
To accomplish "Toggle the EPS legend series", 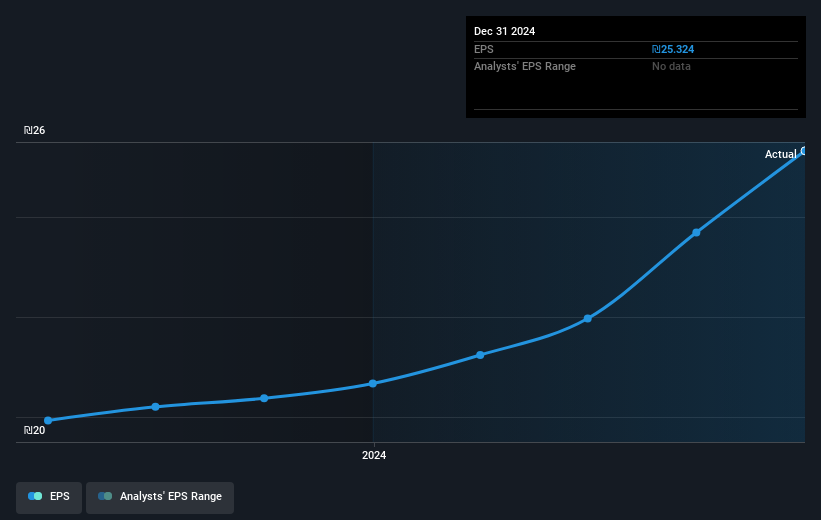I will pyautogui.click(x=49, y=497).
